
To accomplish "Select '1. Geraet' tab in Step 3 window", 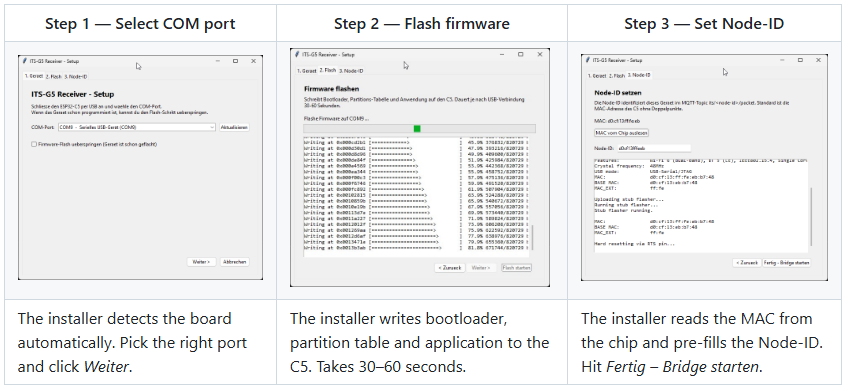I will (597, 76).
